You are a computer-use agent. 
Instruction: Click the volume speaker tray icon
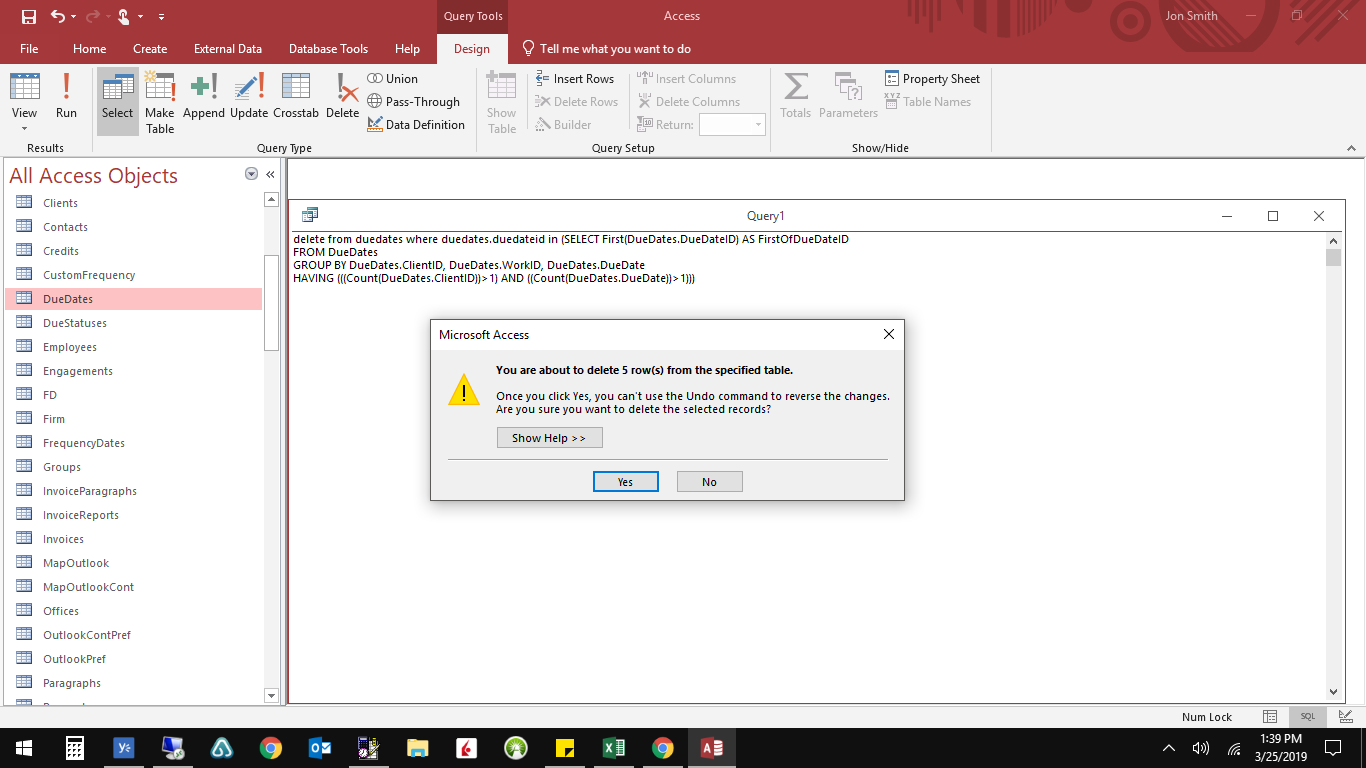coord(1201,748)
